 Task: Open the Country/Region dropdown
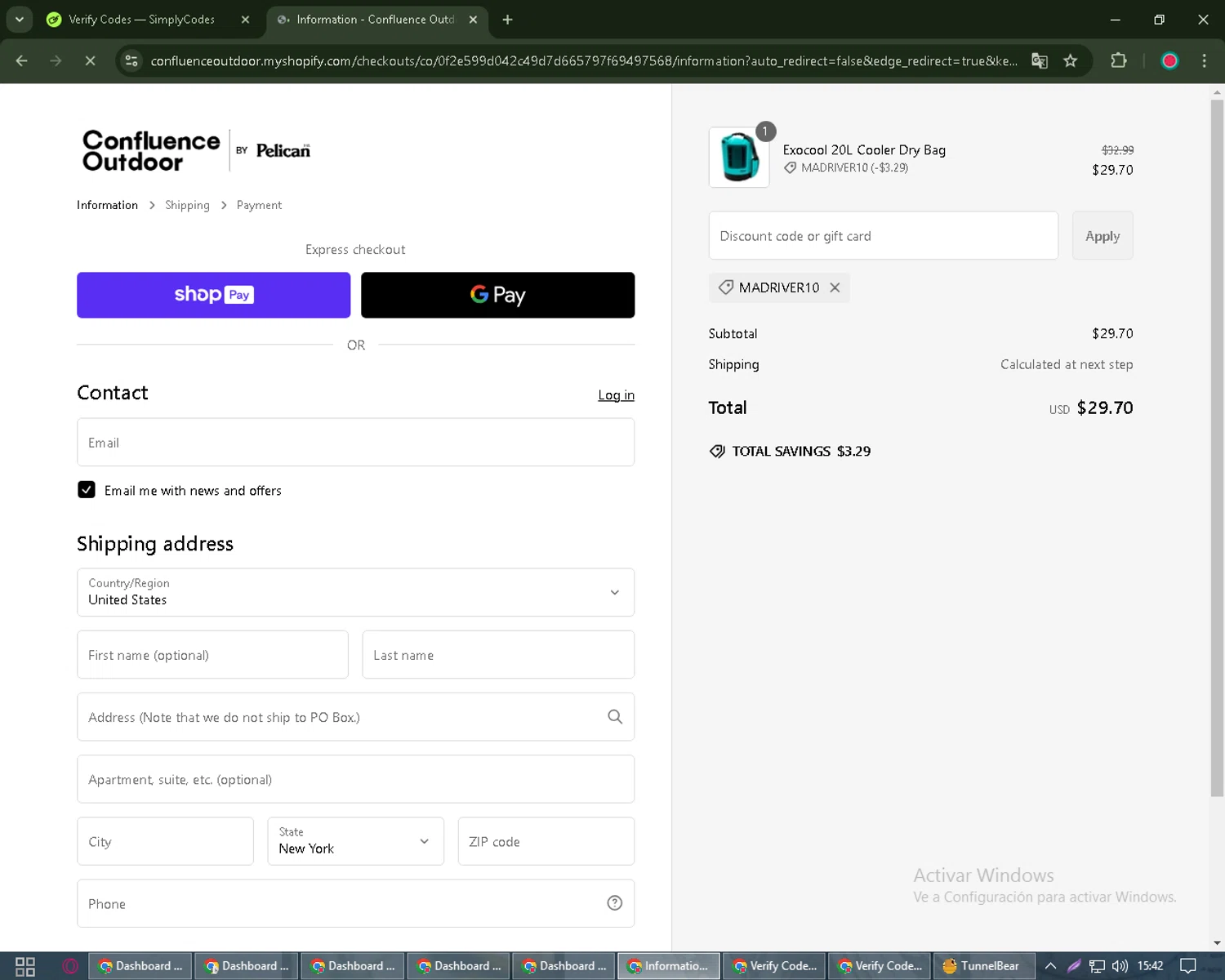click(355, 592)
